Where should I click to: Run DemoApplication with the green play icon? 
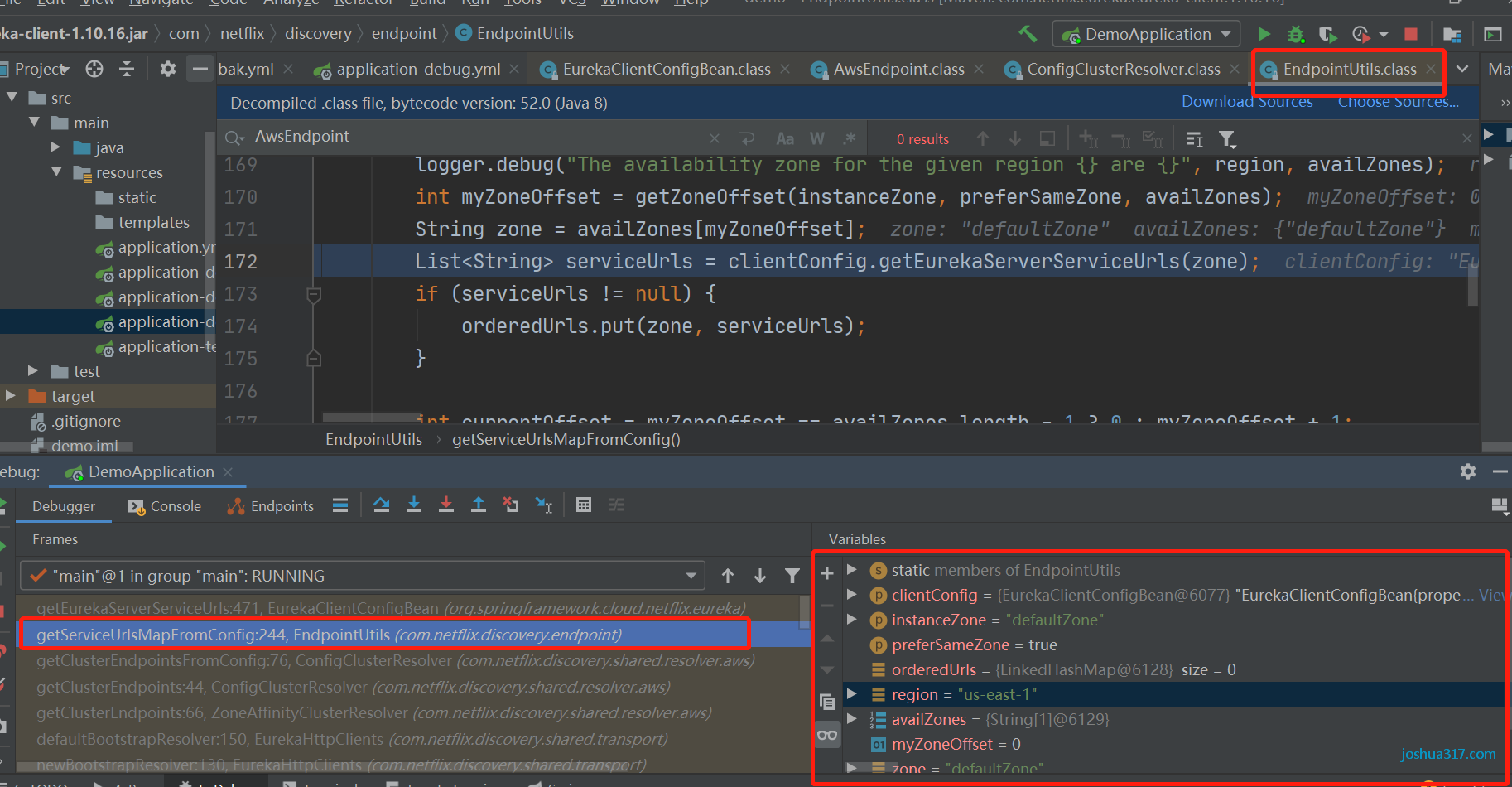[x=1264, y=34]
